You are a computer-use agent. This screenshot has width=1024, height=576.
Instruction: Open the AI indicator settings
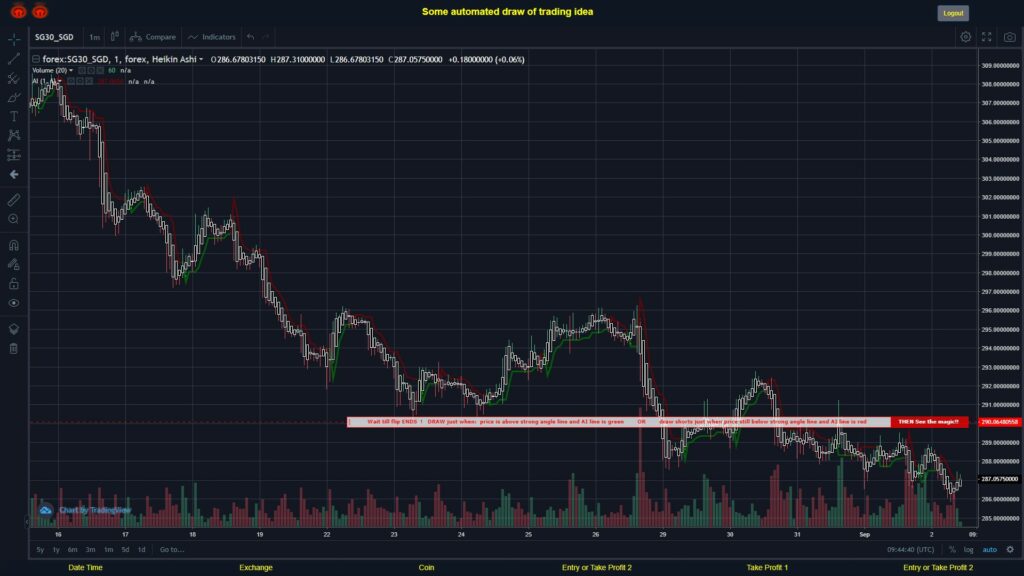pyautogui.click(x=80, y=82)
